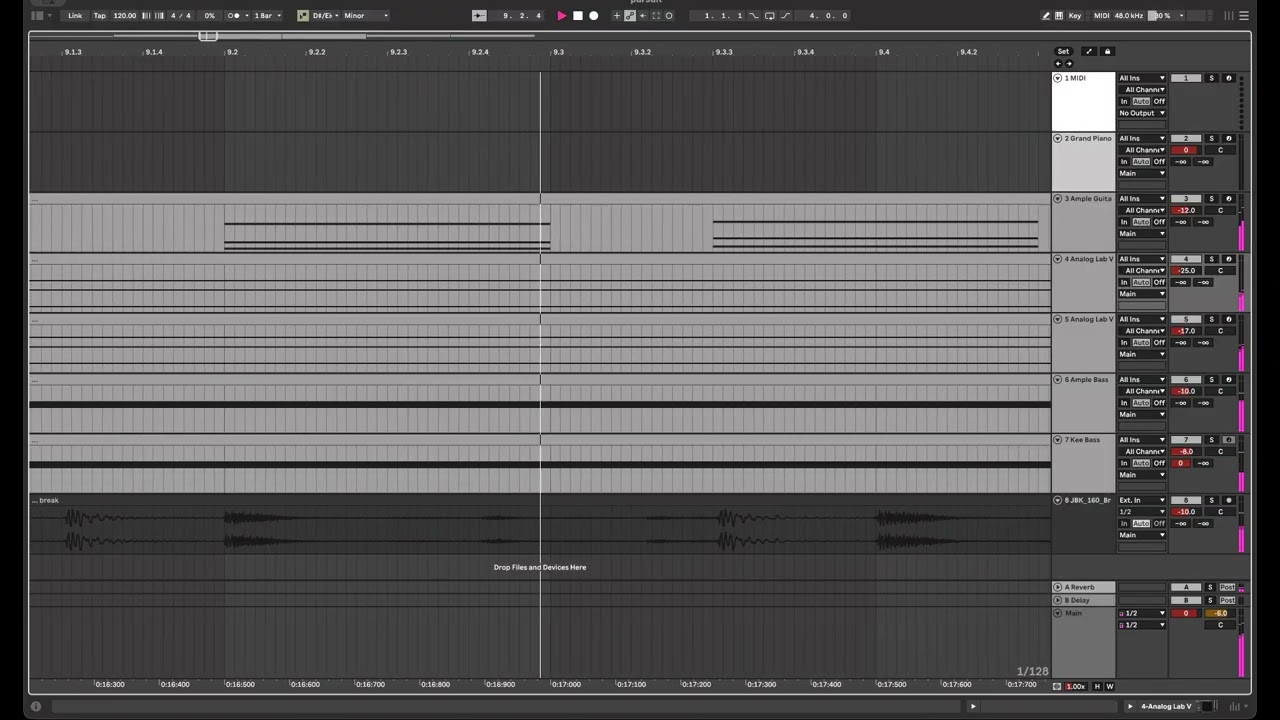Click the MIDI Arrangement Overdub plus icon
This screenshot has width=1280, height=720.
click(x=617, y=16)
